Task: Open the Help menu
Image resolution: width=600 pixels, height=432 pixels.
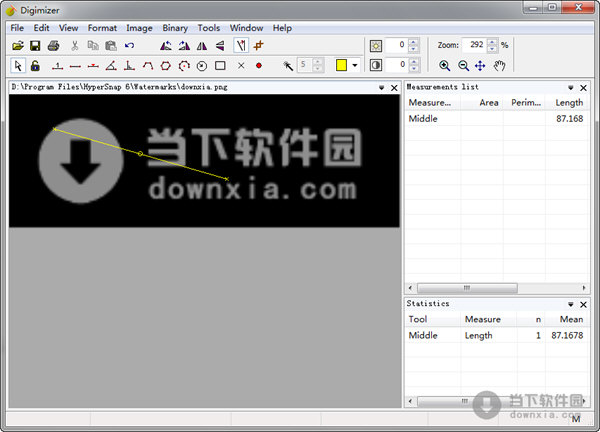Action: coord(282,28)
